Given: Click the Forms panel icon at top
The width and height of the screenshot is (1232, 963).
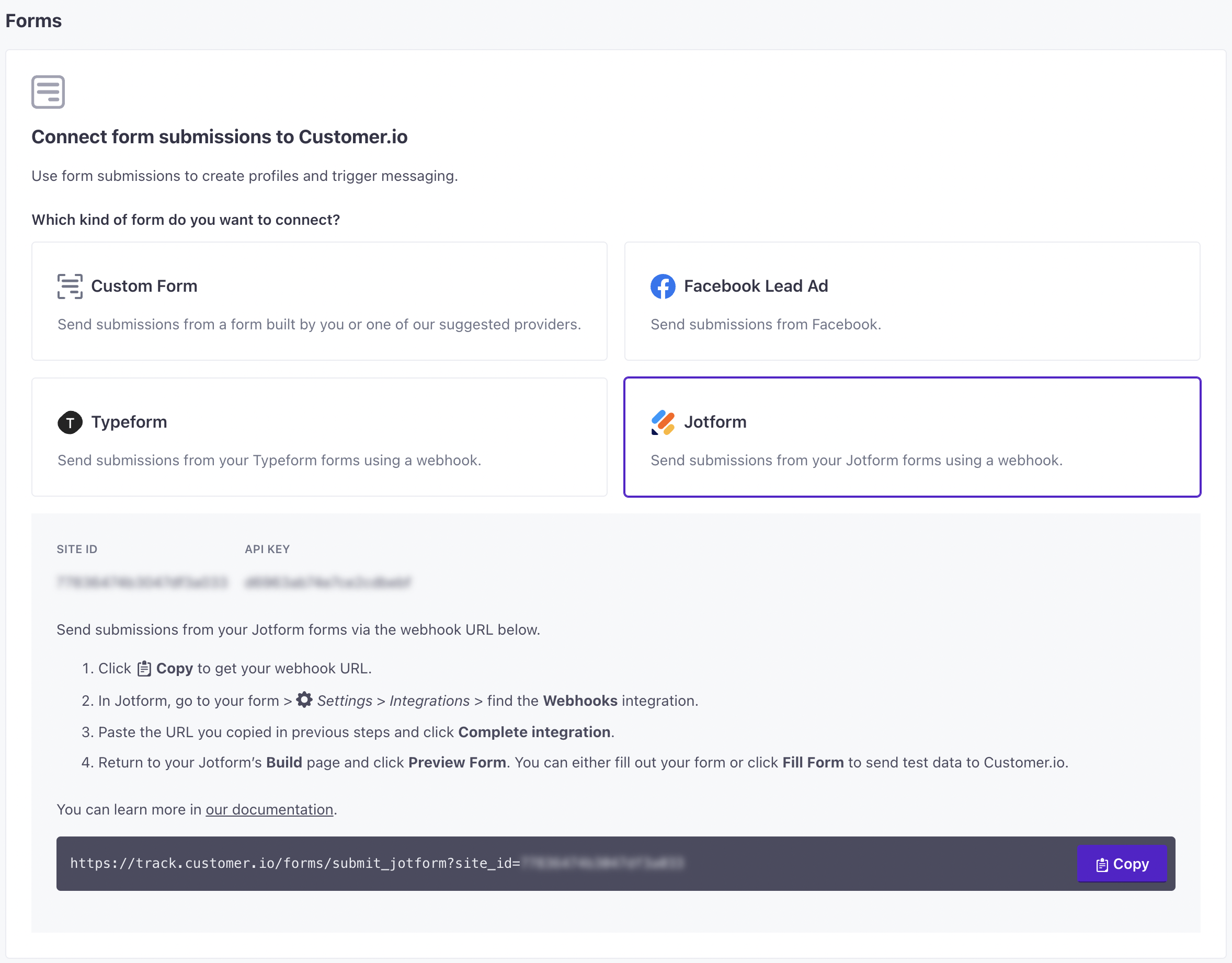Looking at the screenshot, I should coord(48,91).
